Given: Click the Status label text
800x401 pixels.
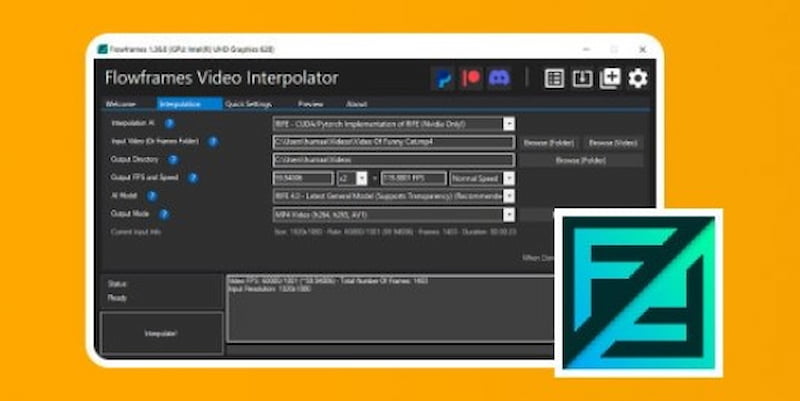Looking at the screenshot, I should coord(117,284).
